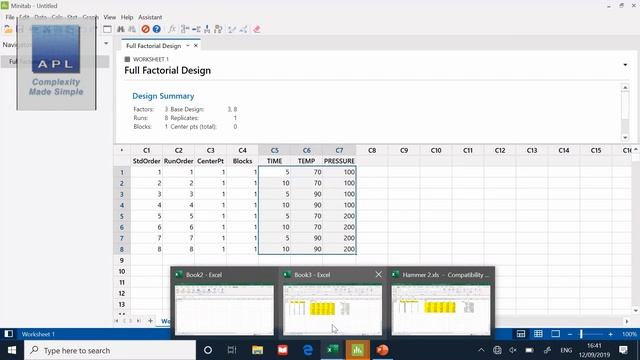Select Hammer 2.xls Excel window thumbnail
The height and width of the screenshot is (360, 640).
(x=441, y=302)
